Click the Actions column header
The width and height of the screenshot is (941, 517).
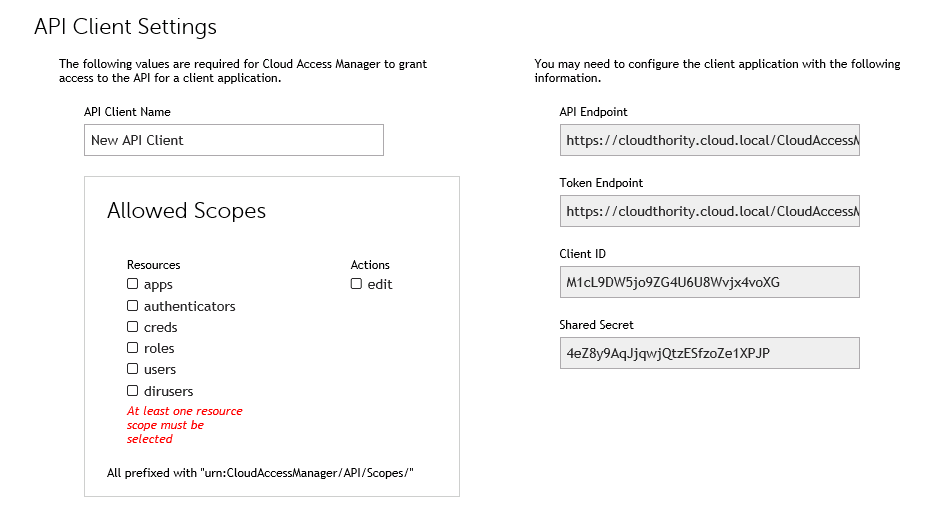tap(370, 265)
